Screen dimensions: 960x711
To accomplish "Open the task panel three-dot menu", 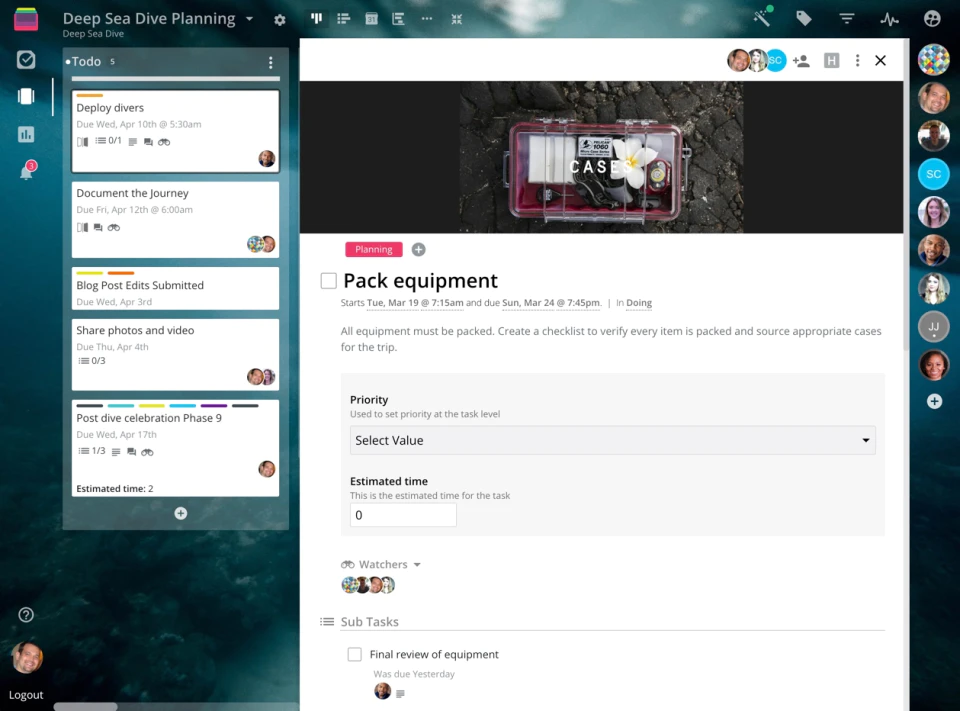I will 857,61.
